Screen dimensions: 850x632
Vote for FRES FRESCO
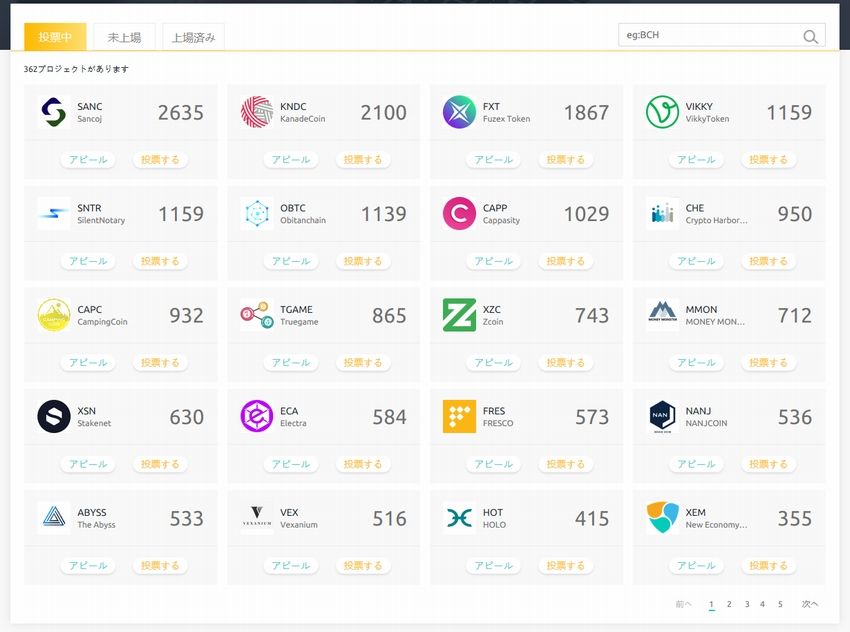[565, 463]
